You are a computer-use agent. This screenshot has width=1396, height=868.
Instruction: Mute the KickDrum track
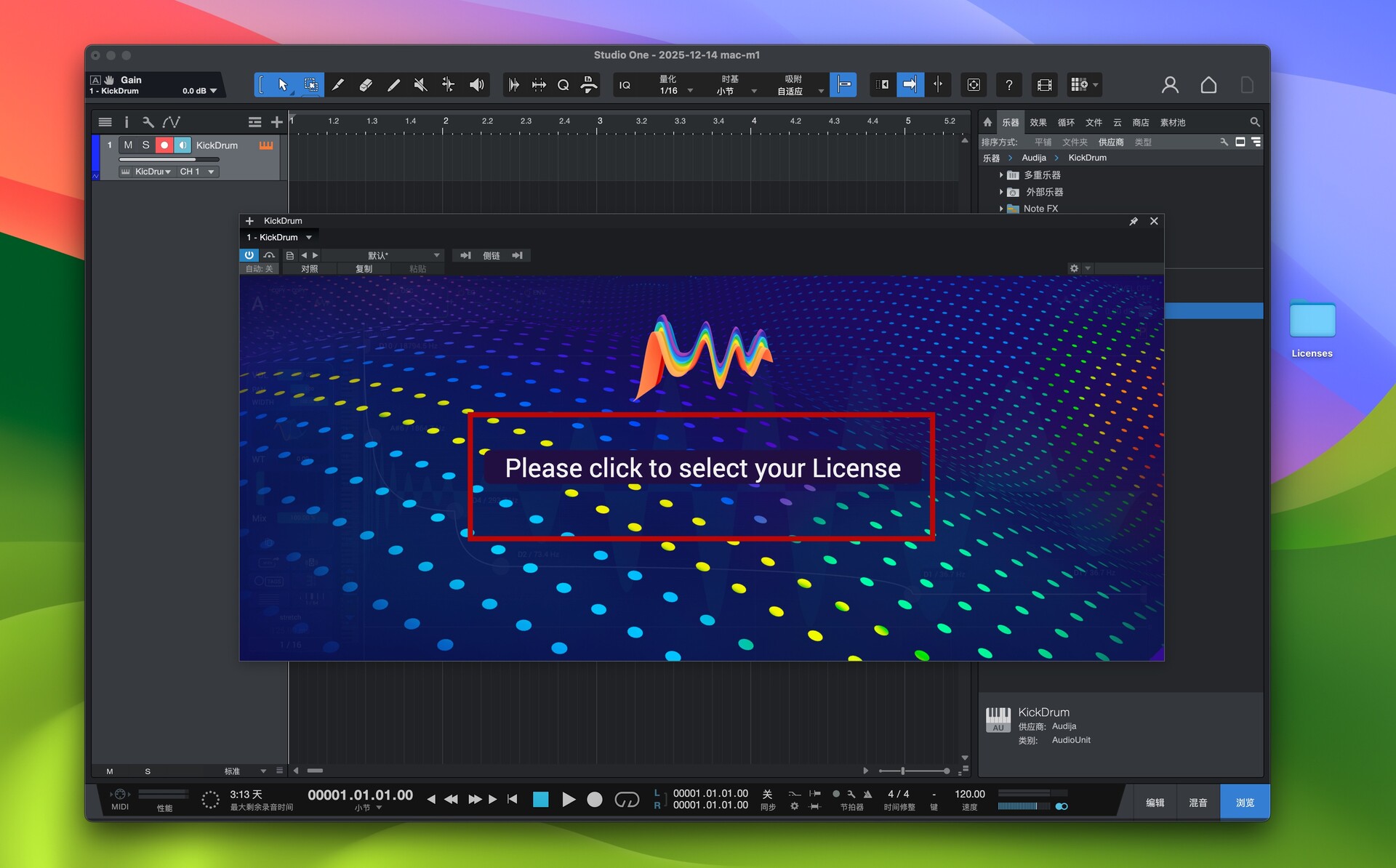[x=128, y=145]
